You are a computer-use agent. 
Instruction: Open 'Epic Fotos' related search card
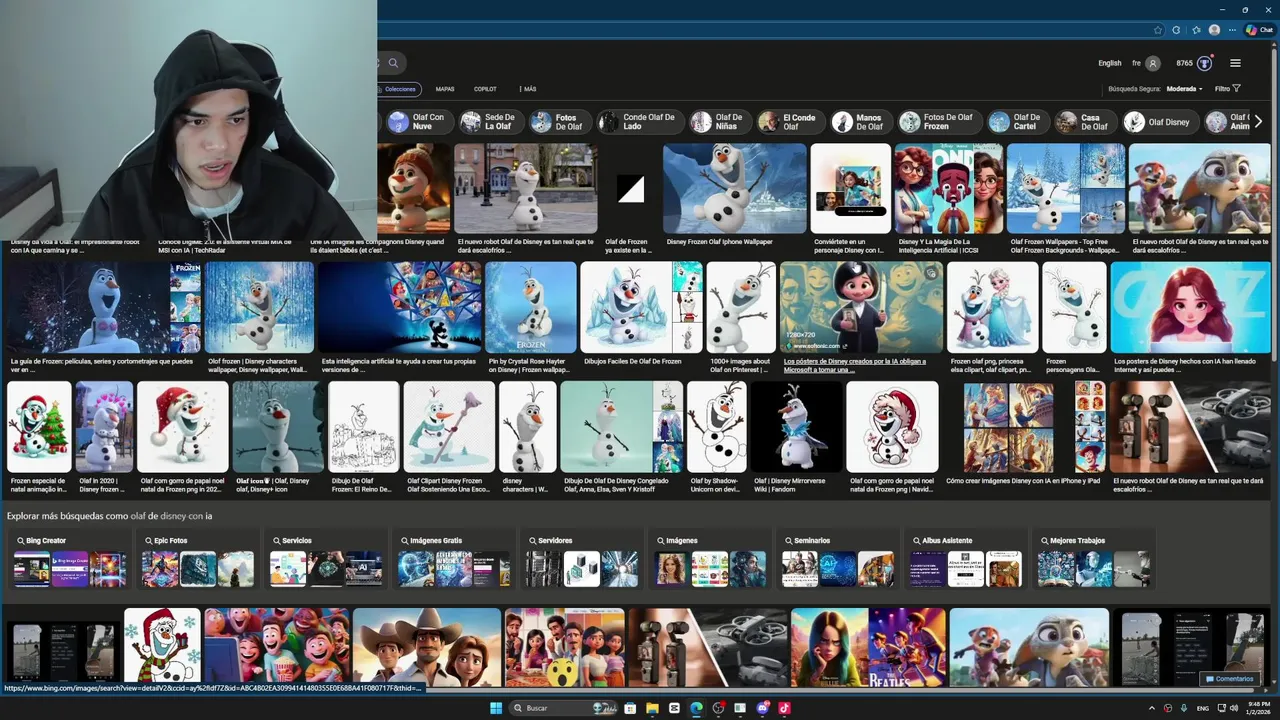tap(197, 560)
